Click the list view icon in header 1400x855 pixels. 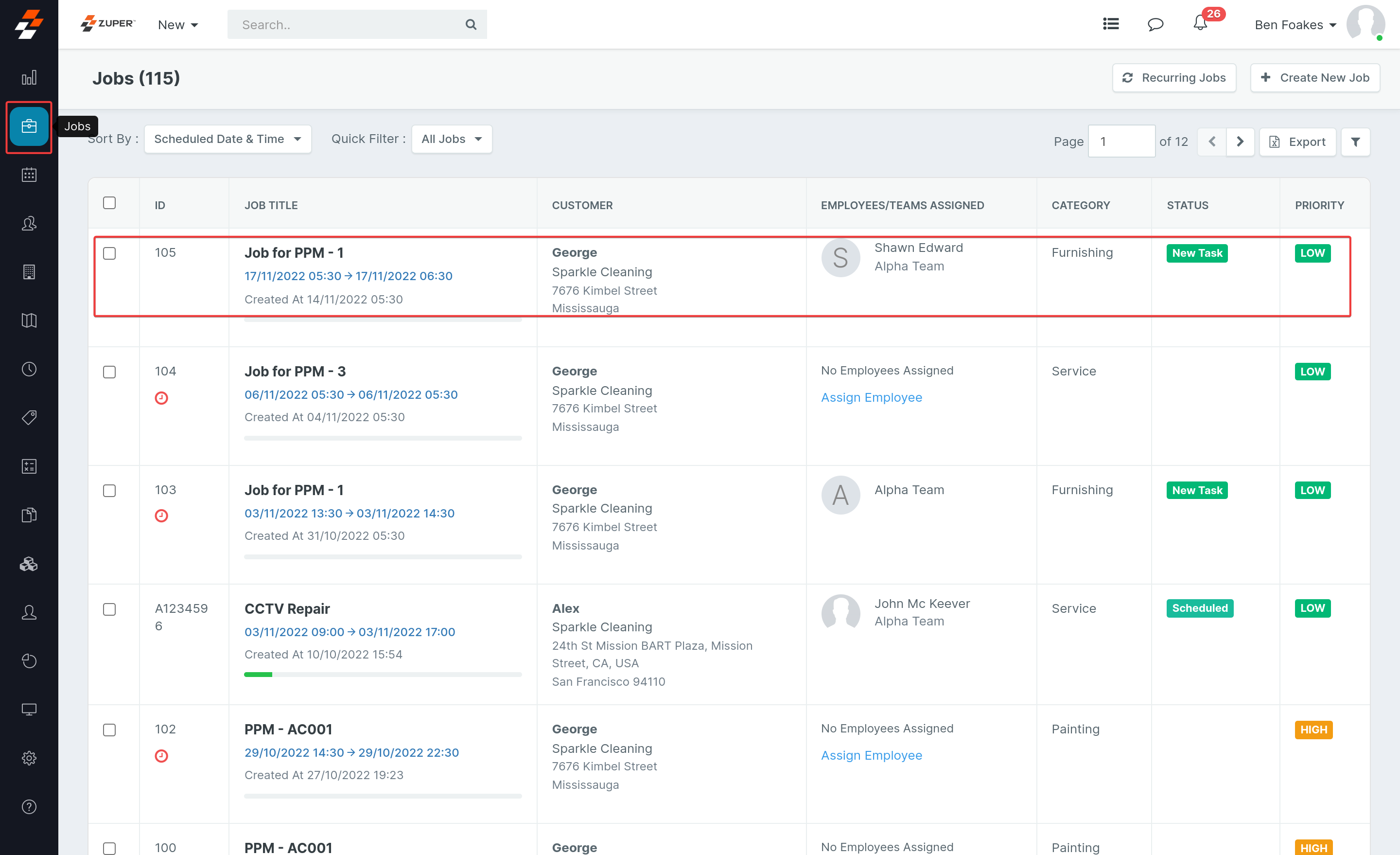1111,24
